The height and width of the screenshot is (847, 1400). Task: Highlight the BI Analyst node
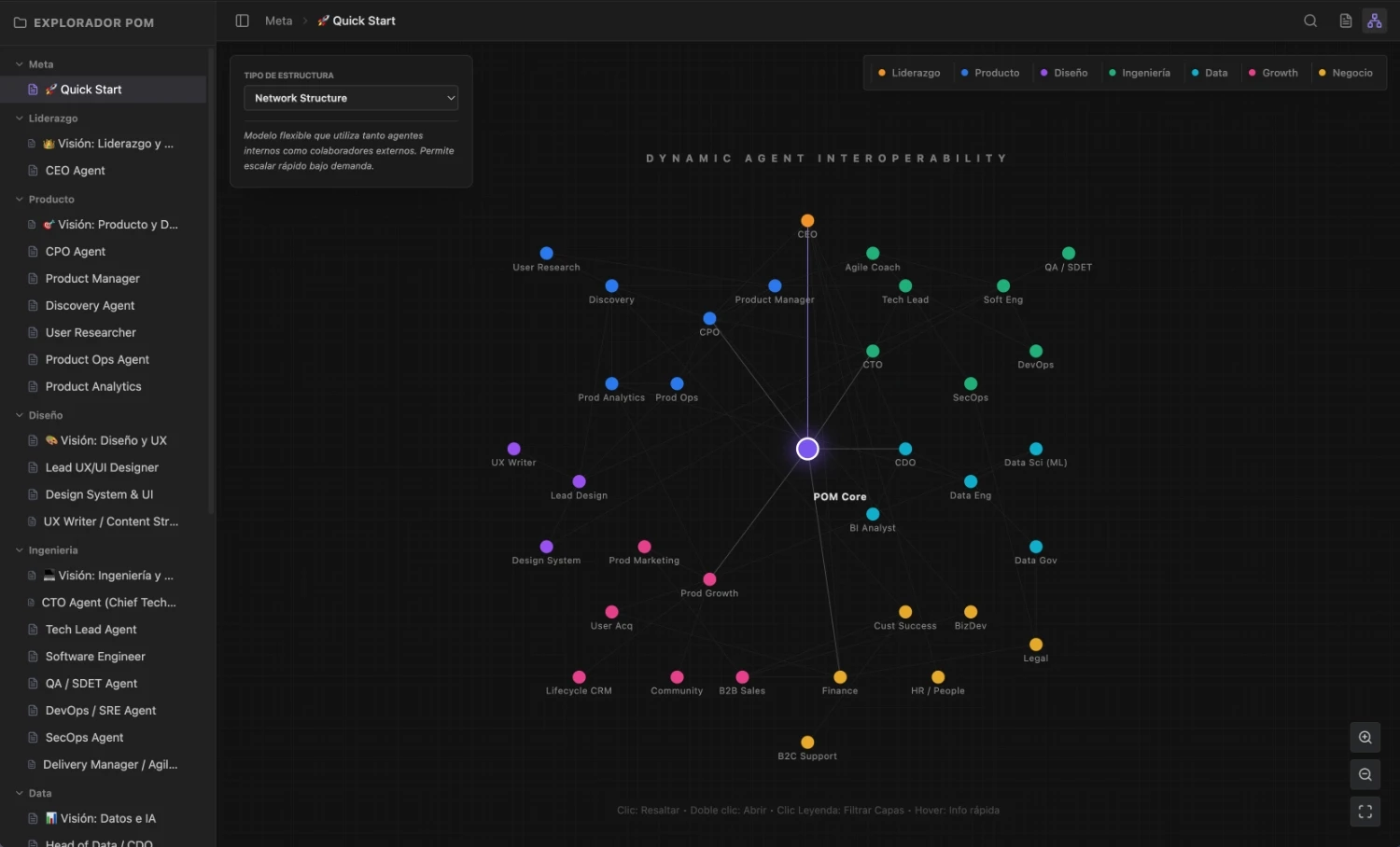(873, 514)
